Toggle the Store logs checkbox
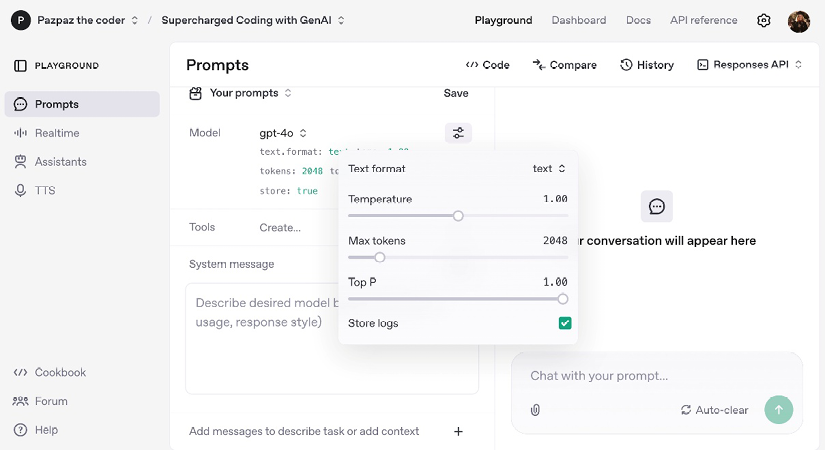Viewport: 825px width, 450px height. coord(565,323)
